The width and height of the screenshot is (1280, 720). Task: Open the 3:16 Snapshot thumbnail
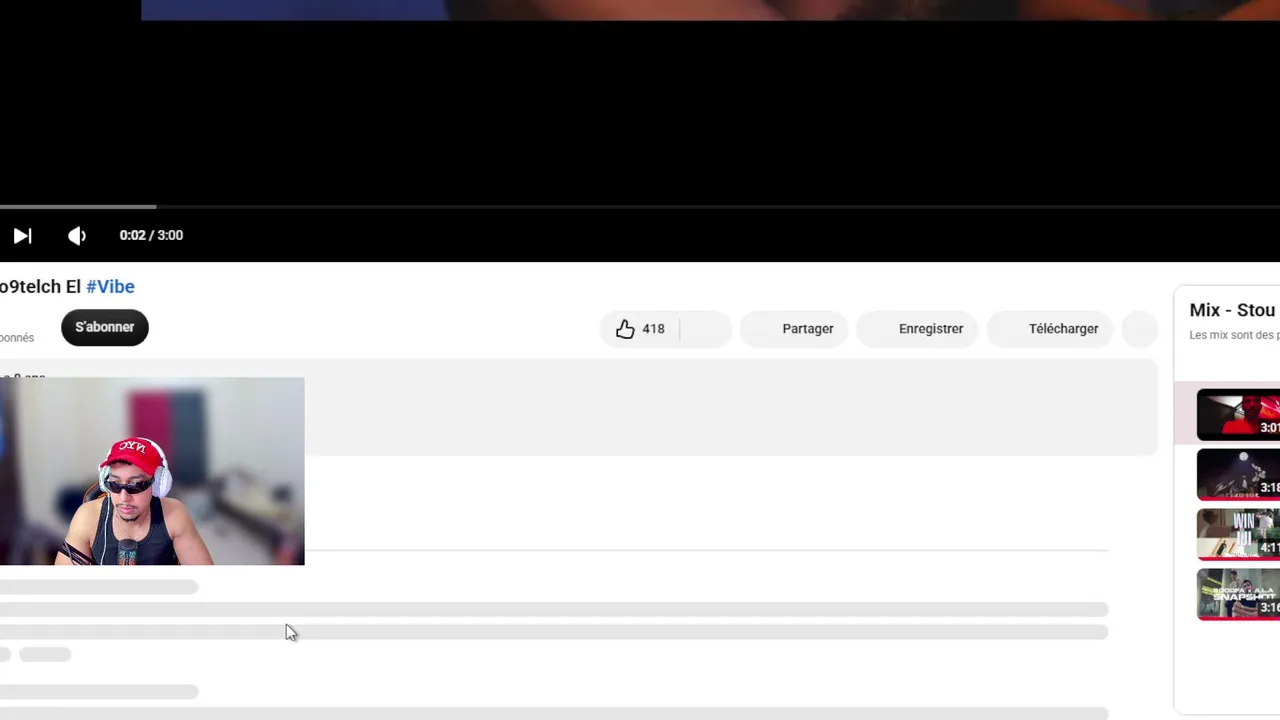1238,595
